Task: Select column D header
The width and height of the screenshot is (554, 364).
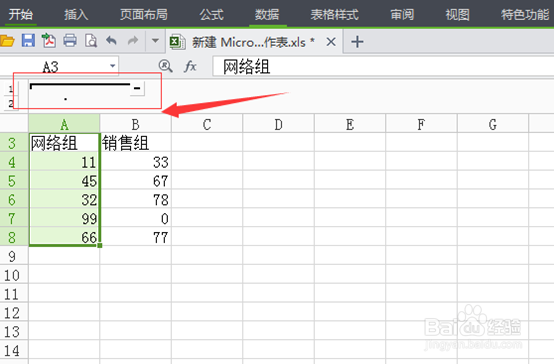Action: (x=278, y=124)
